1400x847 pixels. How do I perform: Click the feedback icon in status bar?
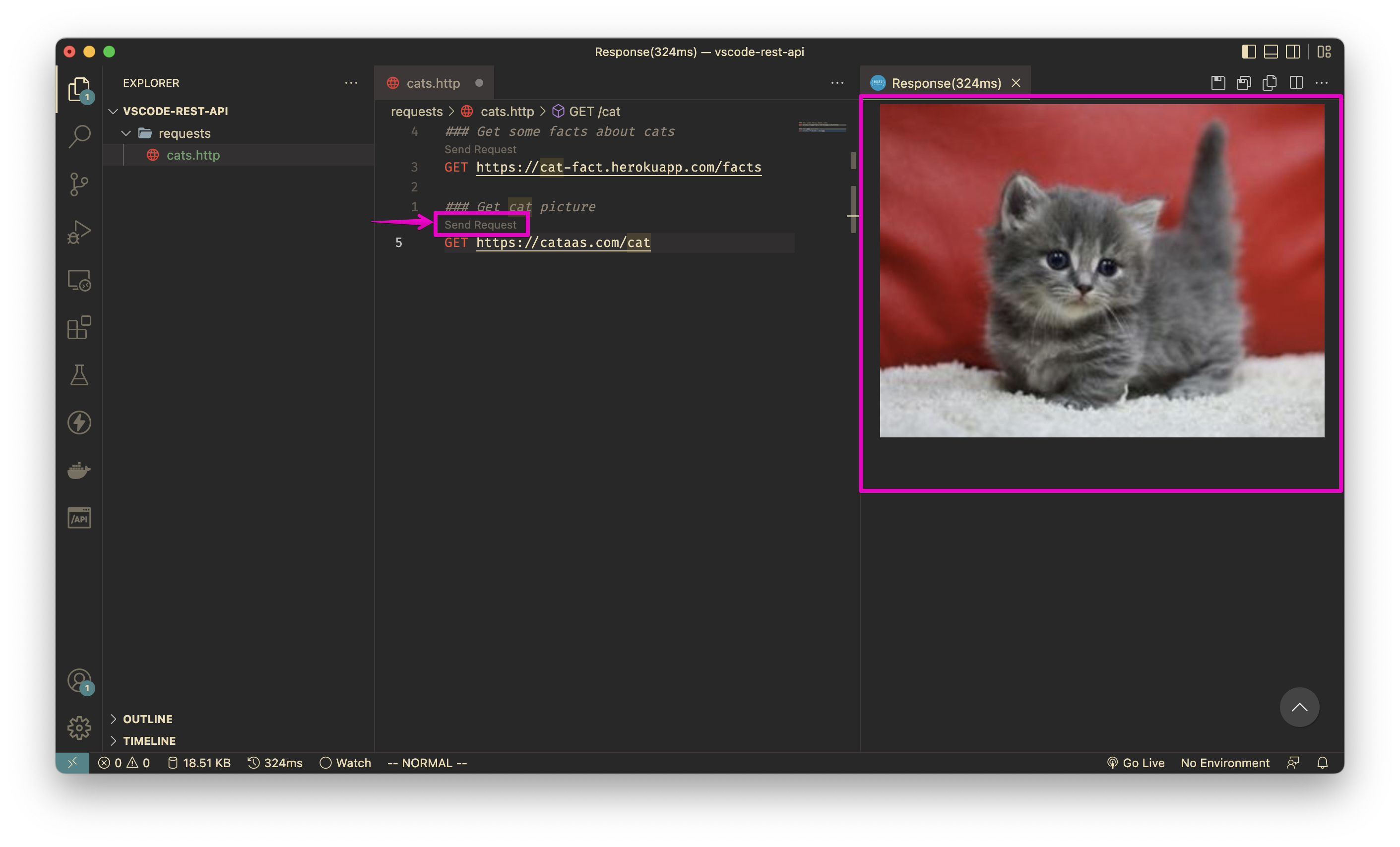coord(1293,763)
